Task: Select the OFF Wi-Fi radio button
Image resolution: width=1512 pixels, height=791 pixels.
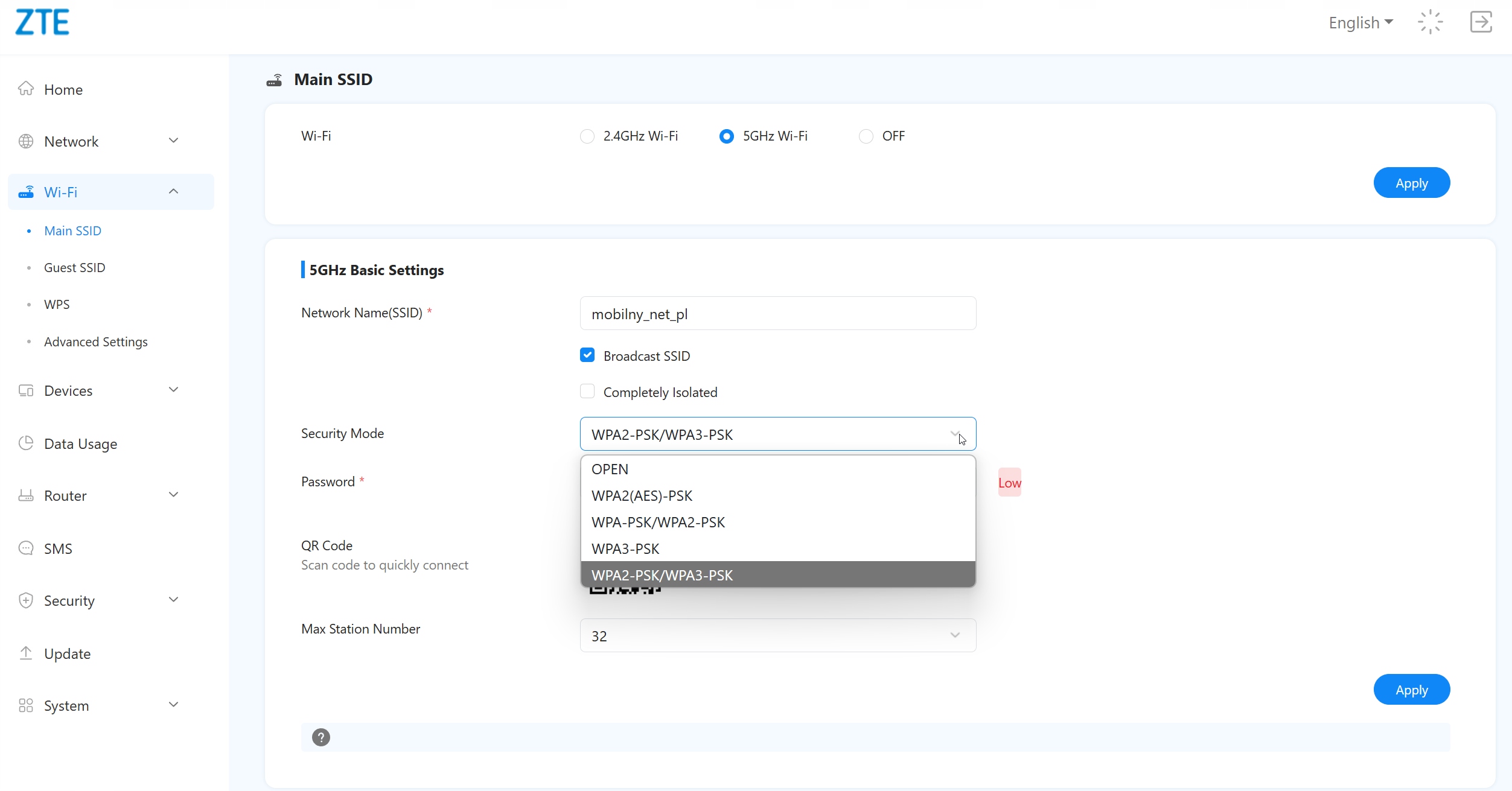Action: (x=866, y=136)
